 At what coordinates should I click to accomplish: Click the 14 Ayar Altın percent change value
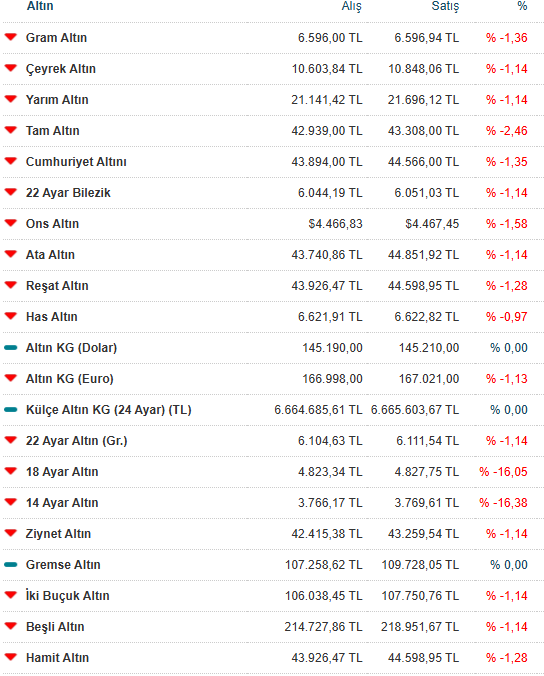[x=503, y=503]
